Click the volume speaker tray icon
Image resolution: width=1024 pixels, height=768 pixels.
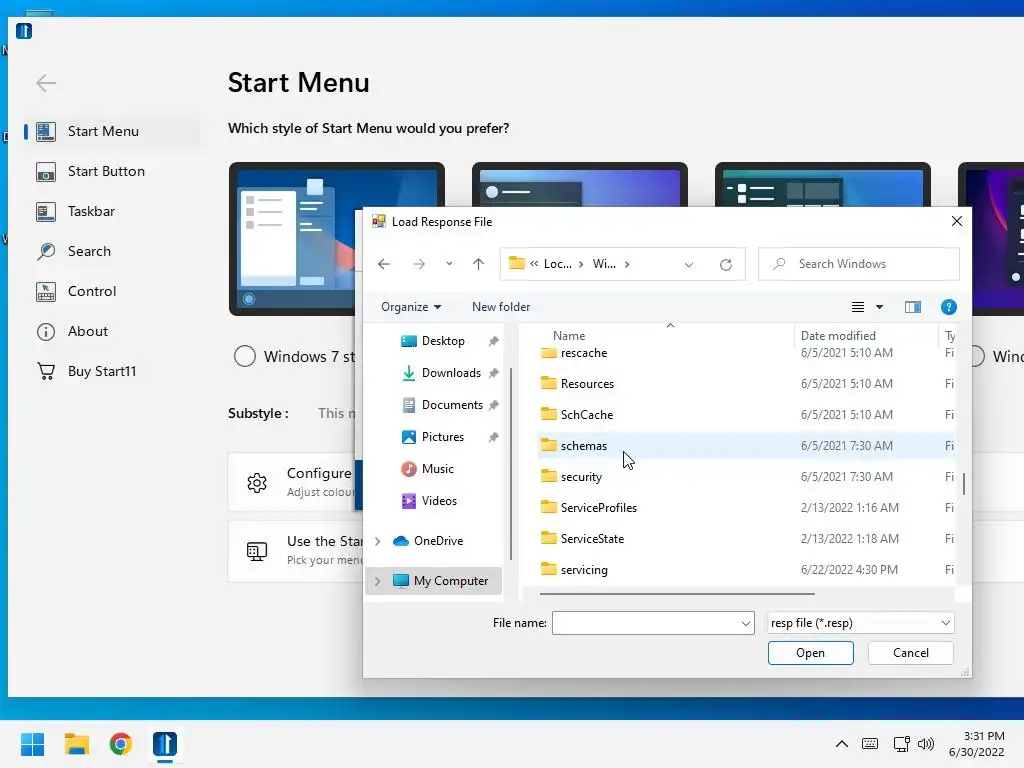[925, 744]
